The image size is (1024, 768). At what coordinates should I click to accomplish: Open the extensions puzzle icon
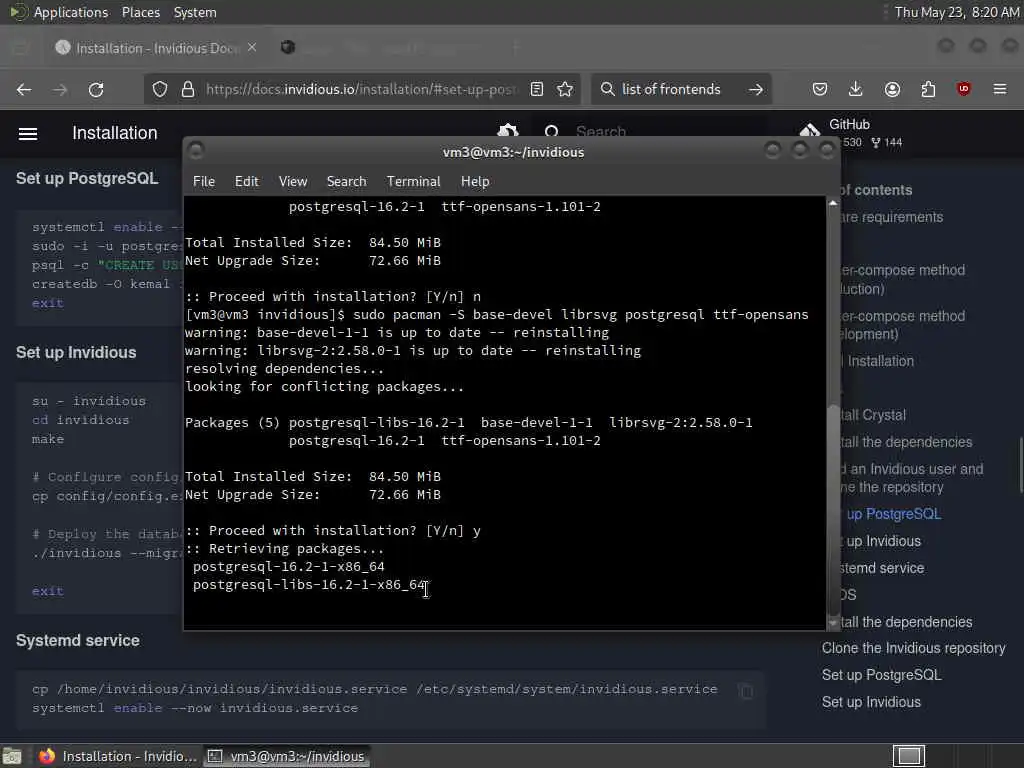pyautogui.click(x=928, y=89)
